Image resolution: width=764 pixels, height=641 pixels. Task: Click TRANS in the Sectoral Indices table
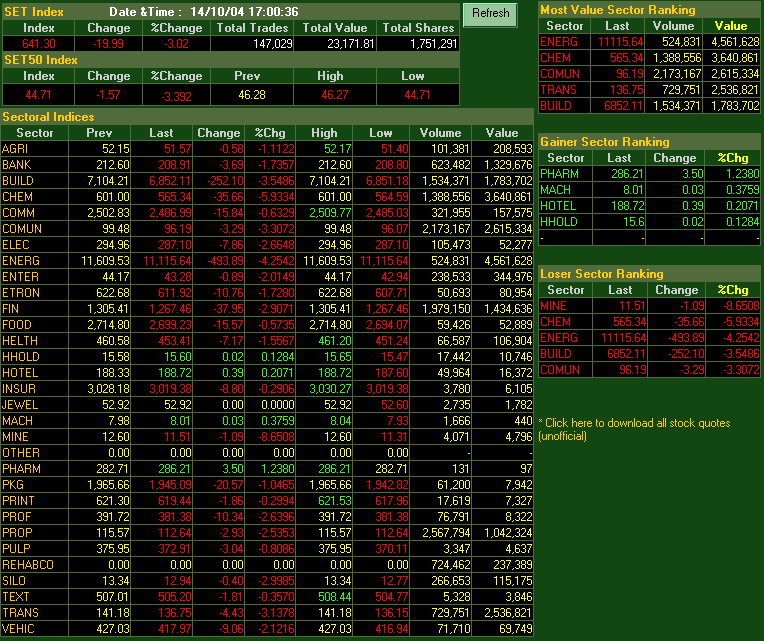point(20,613)
